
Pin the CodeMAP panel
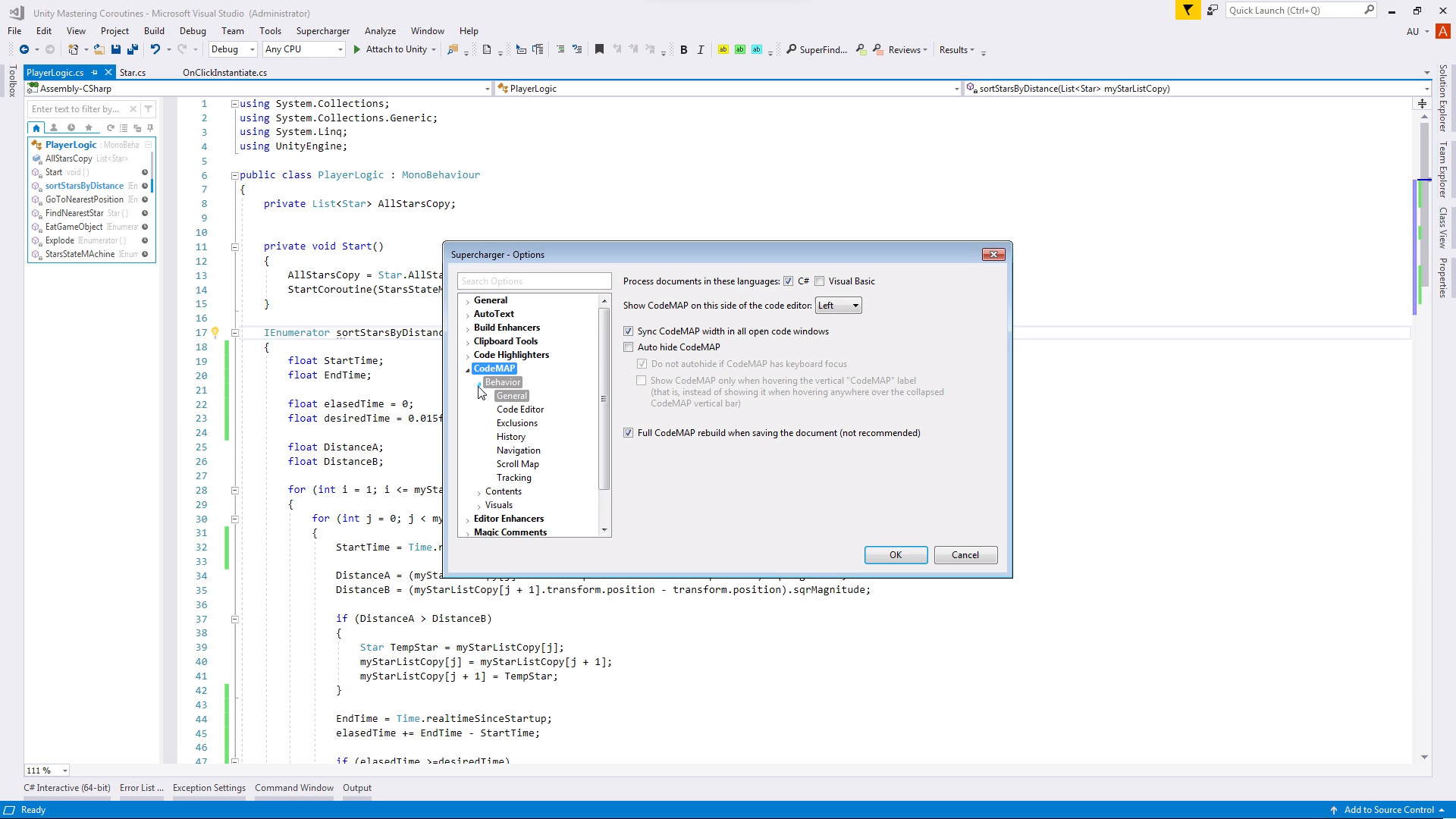(x=150, y=129)
